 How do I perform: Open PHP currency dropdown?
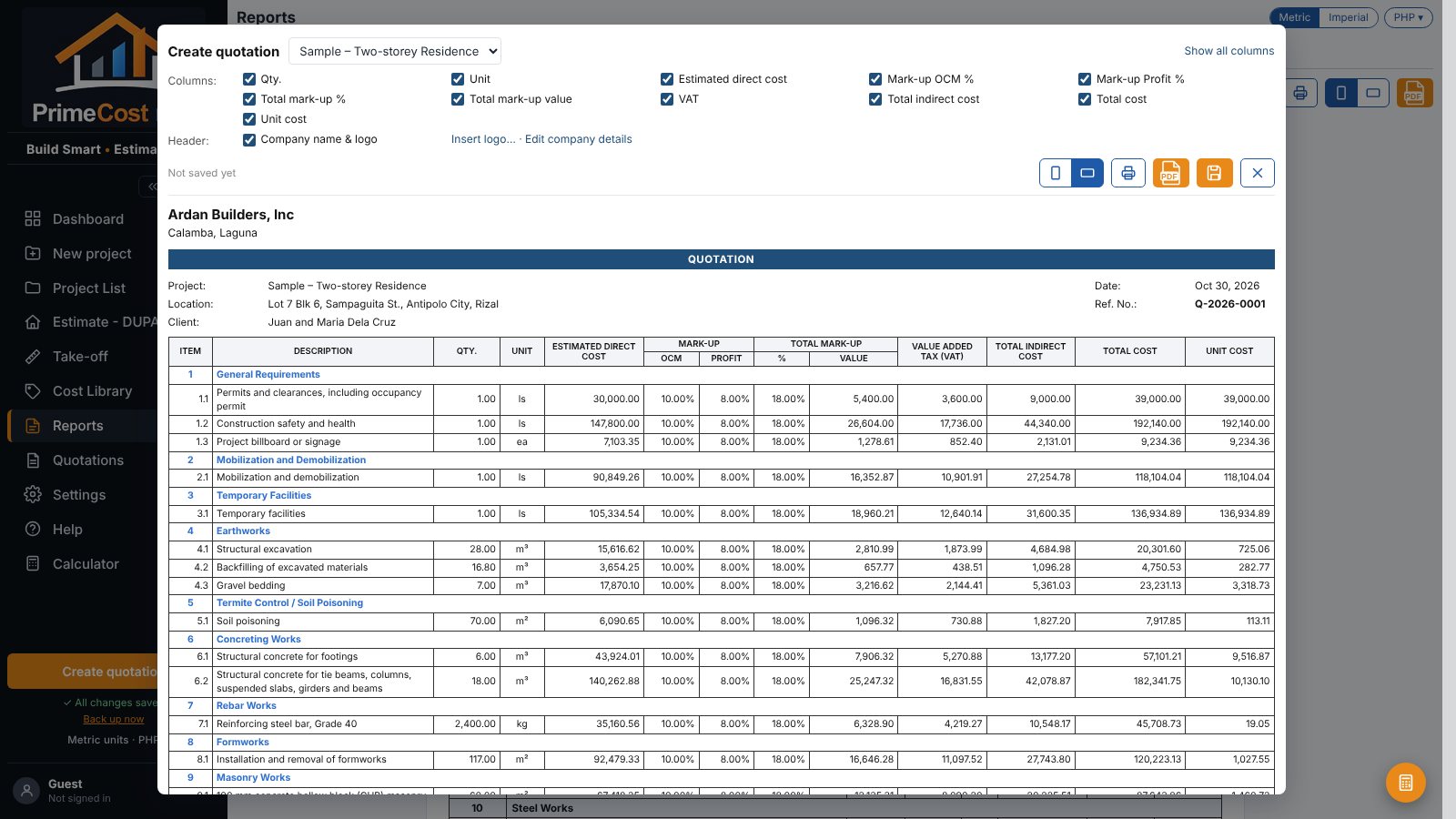(x=1409, y=17)
